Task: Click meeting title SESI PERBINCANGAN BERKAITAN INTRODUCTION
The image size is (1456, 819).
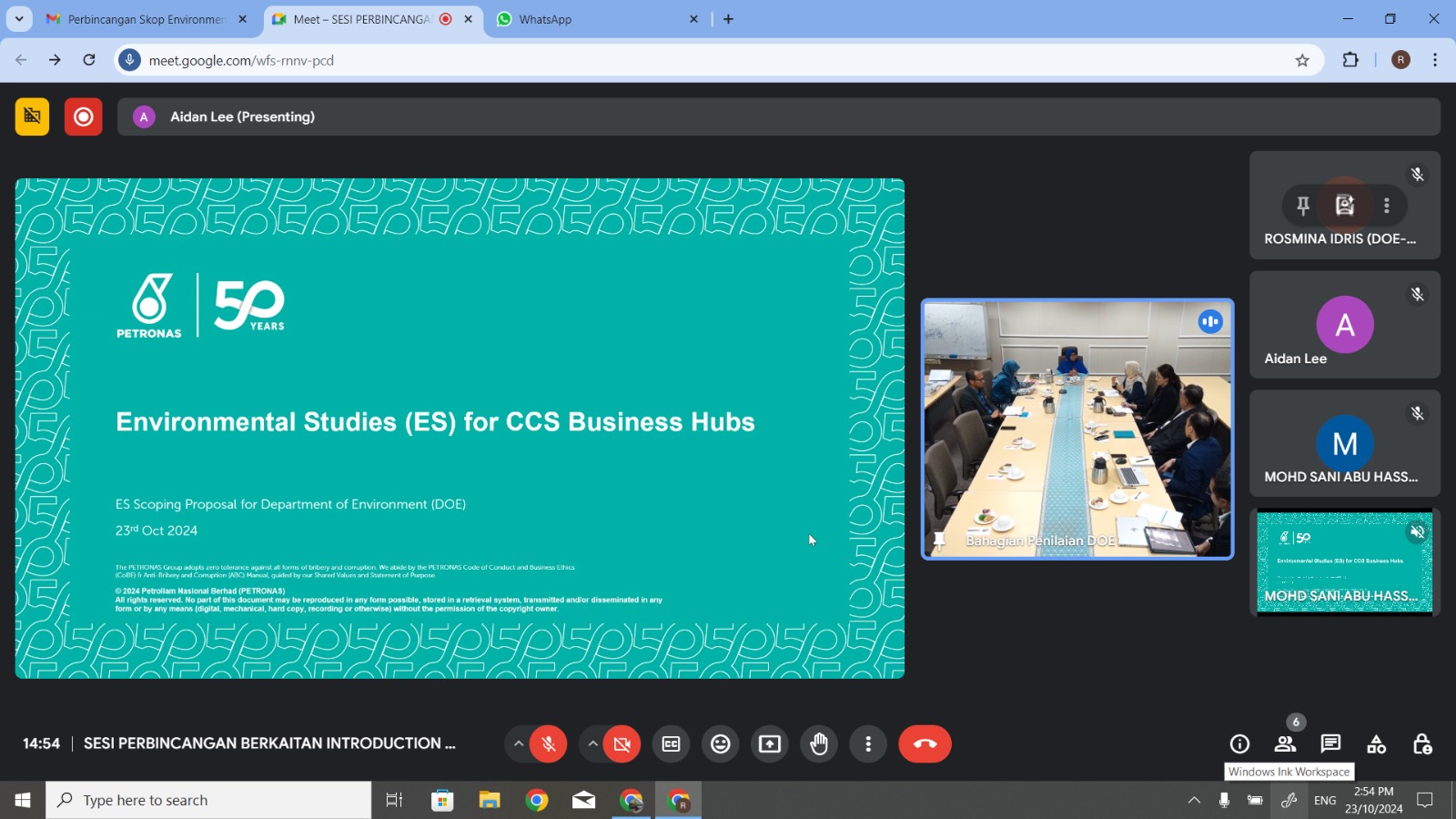Action: click(269, 743)
